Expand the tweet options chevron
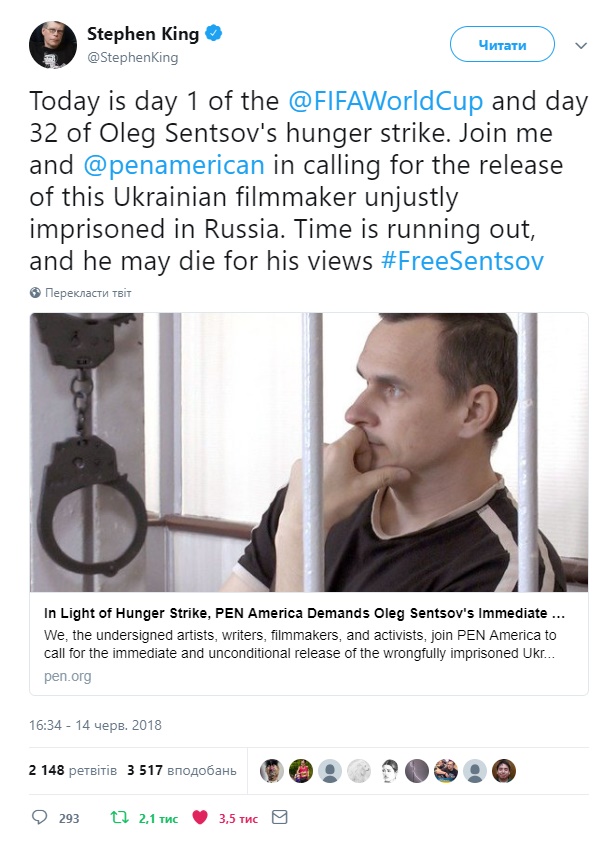This screenshot has width=612, height=847. (x=581, y=45)
